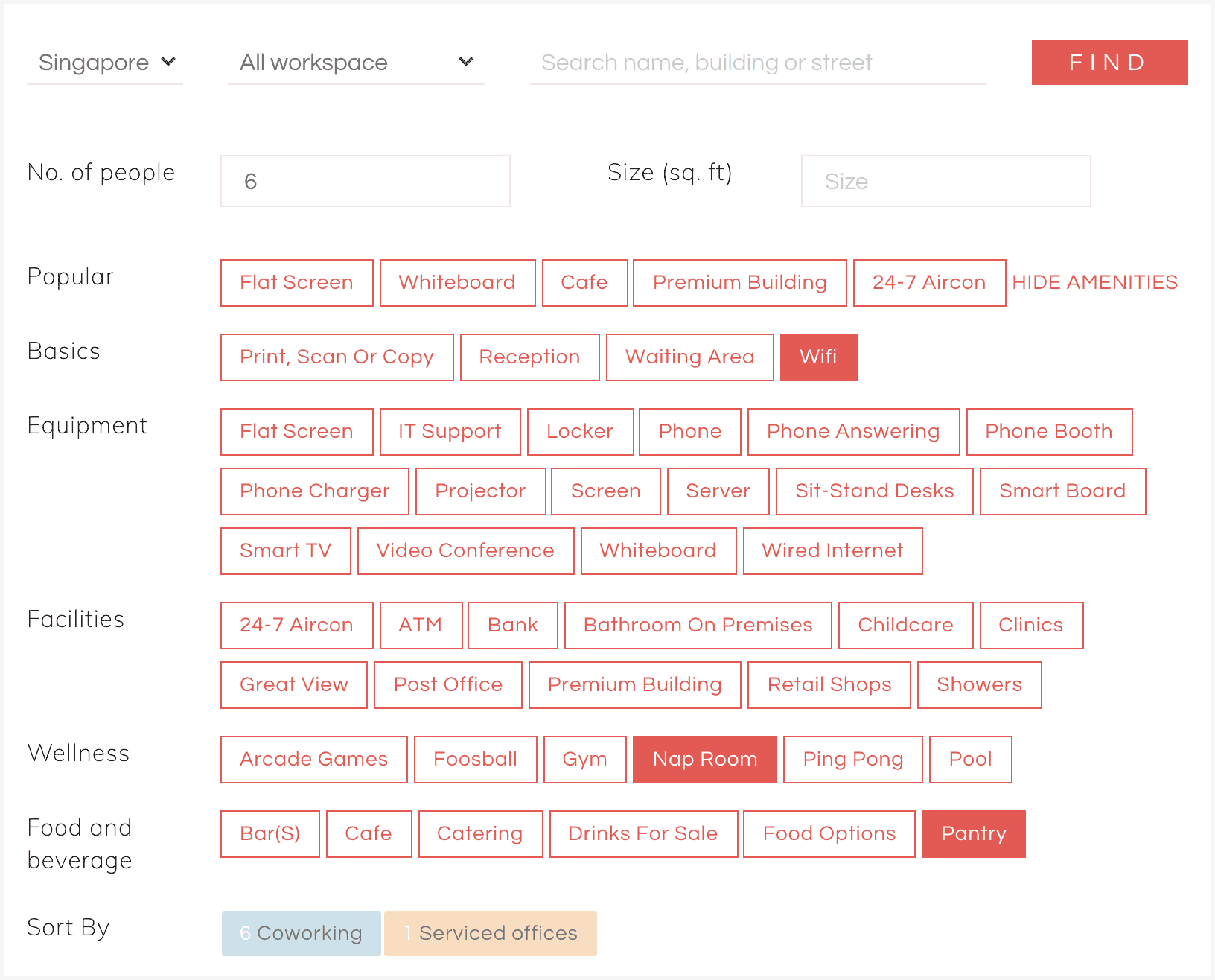Select Smart Board filter
Image resolution: width=1215 pixels, height=980 pixels.
coord(1063,491)
